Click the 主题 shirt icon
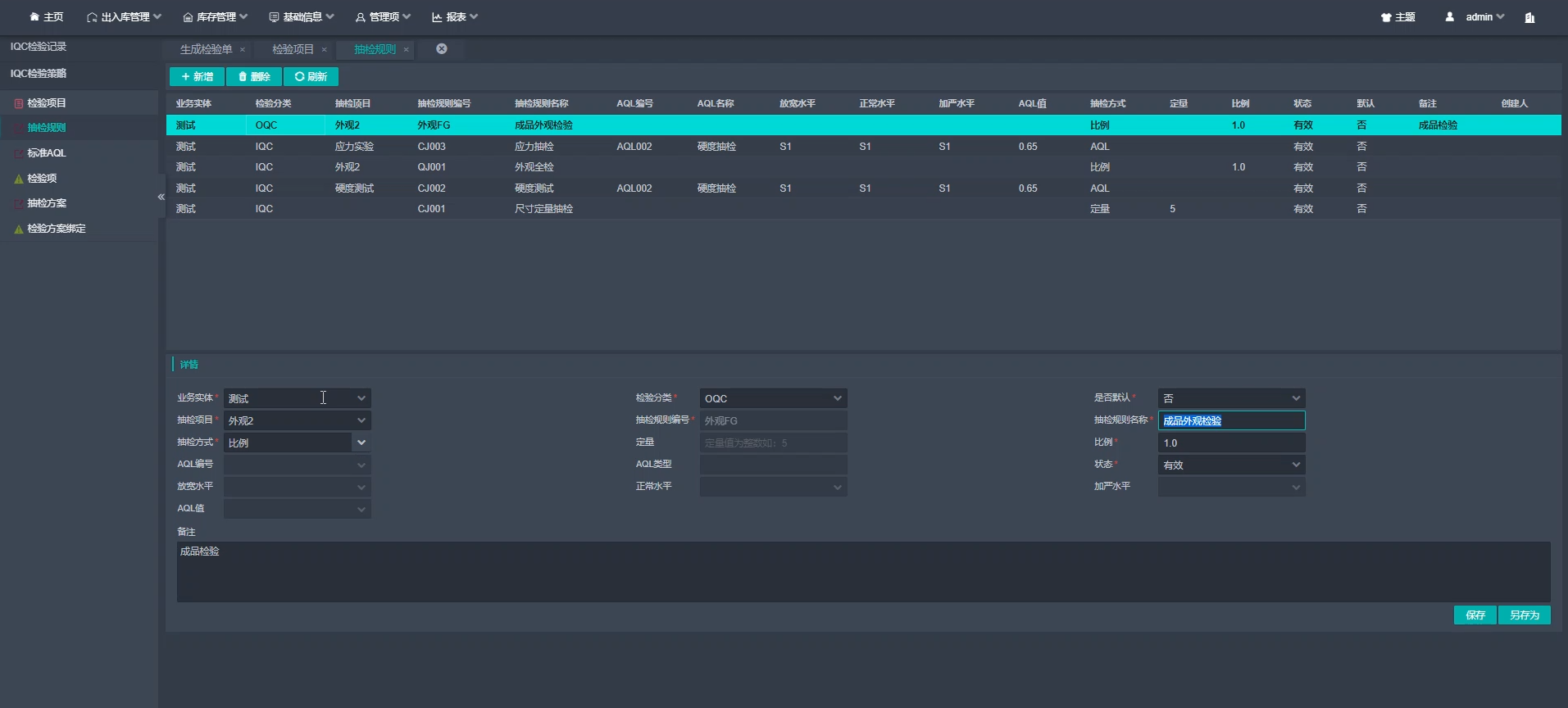Image resolution: width=1568 pixels, height=708 pixels. pyautogui.click(x=1386, y=17)
